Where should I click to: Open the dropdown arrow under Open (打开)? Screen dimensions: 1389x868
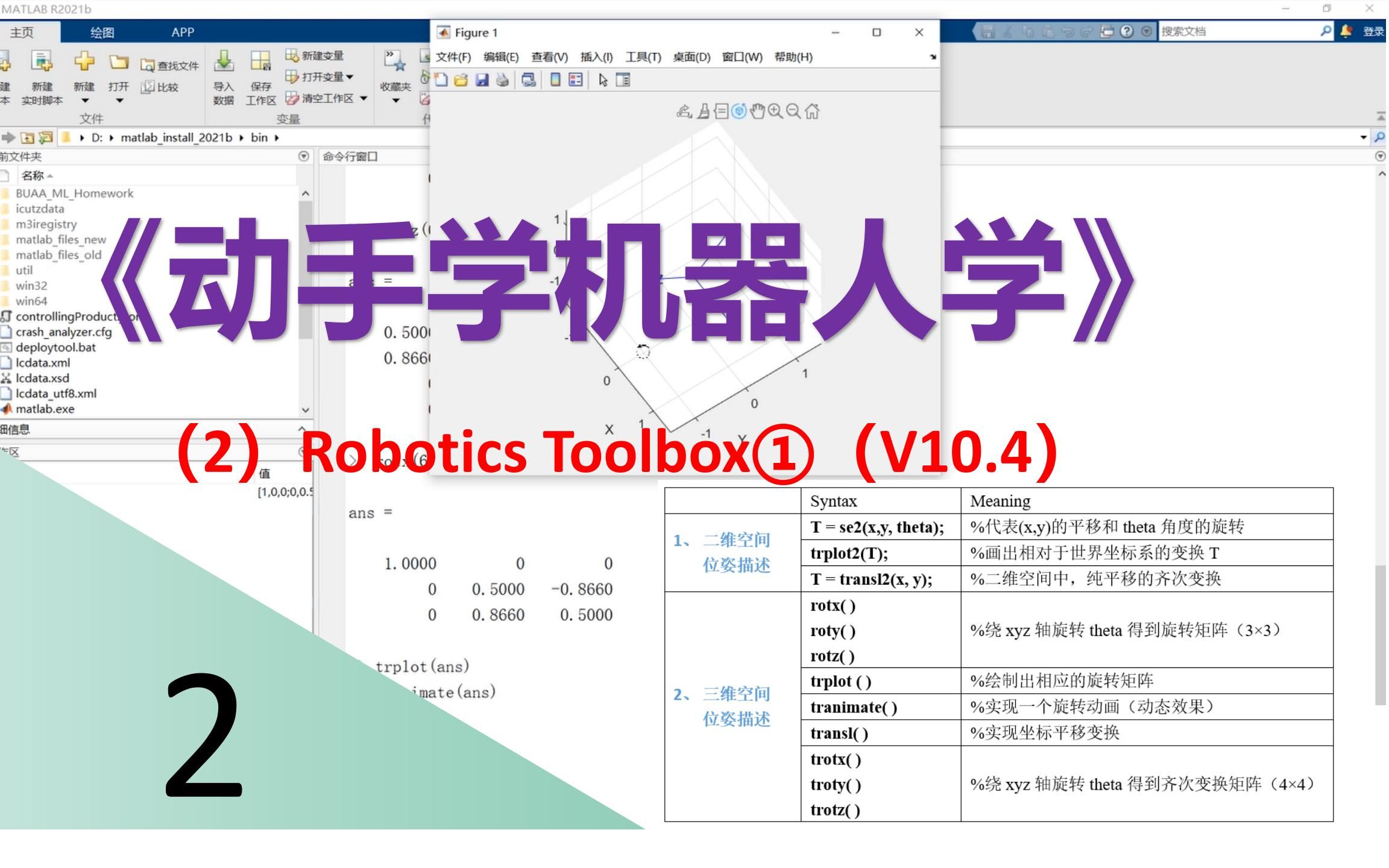coord(119,101)
